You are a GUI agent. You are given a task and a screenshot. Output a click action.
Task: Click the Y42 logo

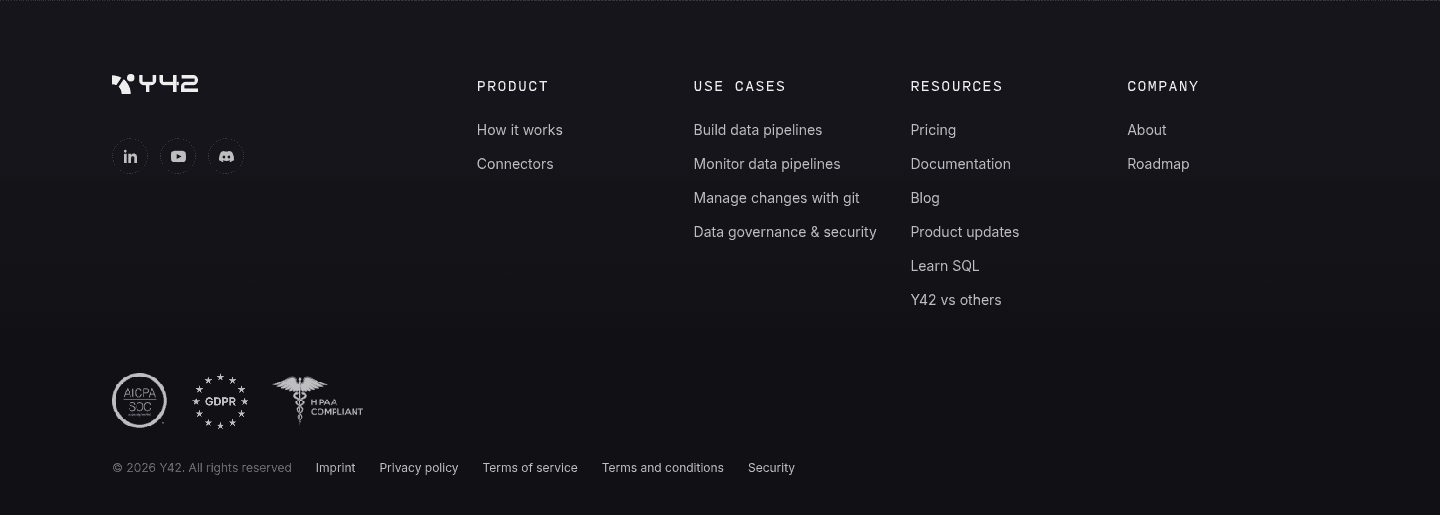tap(155, 84)
